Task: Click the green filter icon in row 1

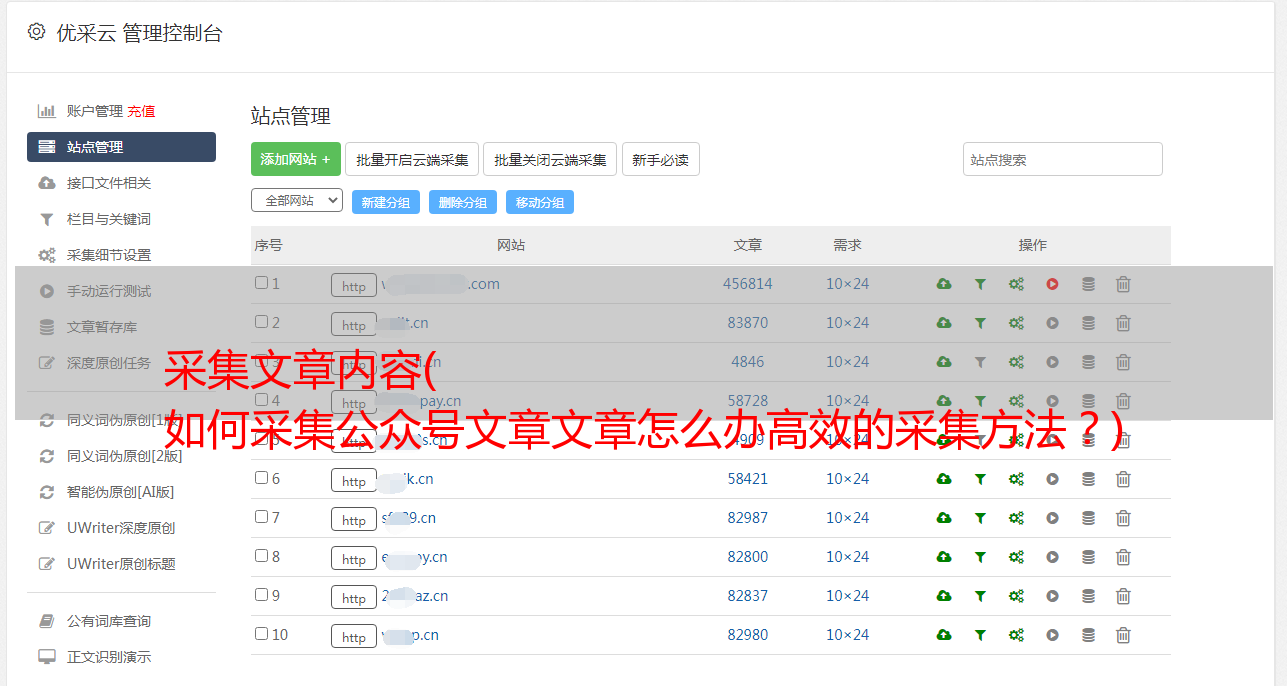Action: pos(980,284)
